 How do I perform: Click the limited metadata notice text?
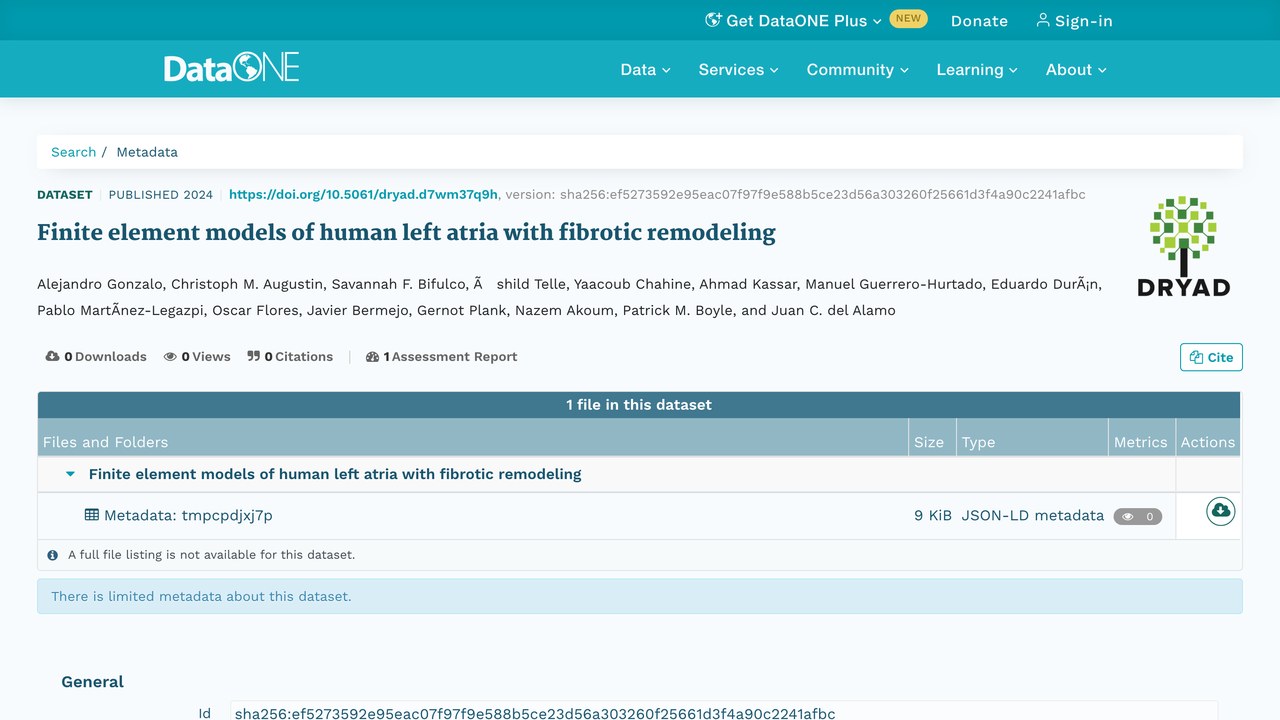point(201,596)
